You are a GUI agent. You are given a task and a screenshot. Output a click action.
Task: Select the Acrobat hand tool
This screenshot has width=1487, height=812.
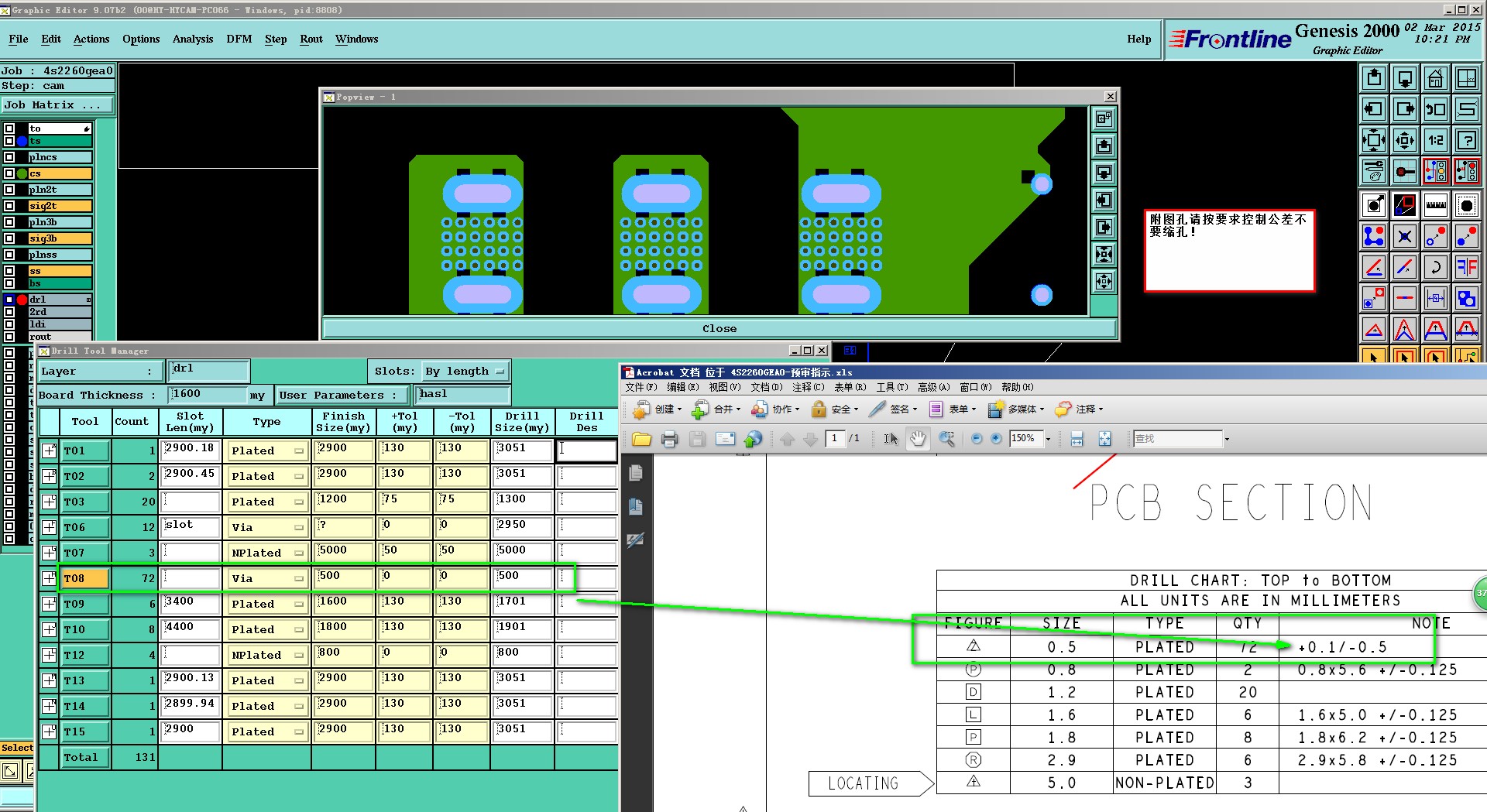[x=918, y=439]
